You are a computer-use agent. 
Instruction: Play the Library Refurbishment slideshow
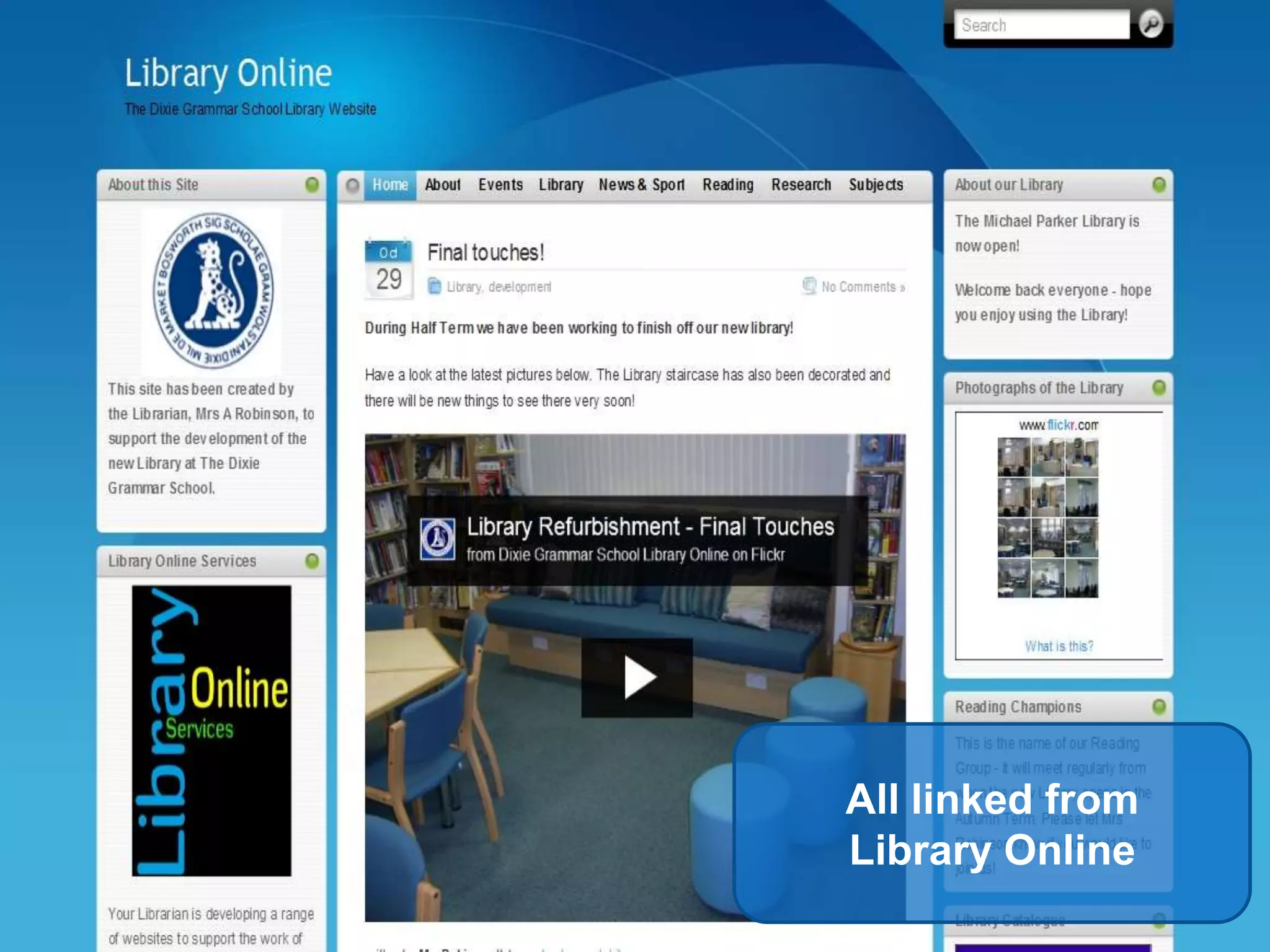pos(637,677)
